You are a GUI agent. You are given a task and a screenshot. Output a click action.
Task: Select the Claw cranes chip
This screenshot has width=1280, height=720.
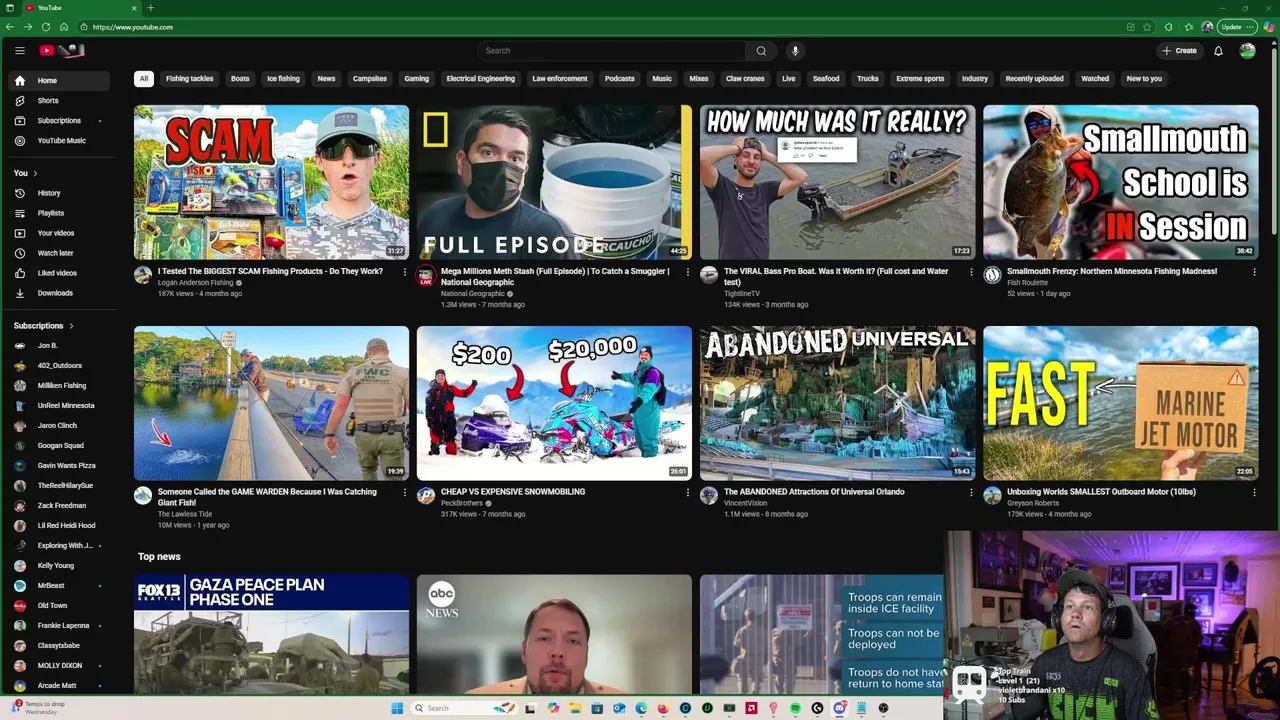tap(745, 79)
